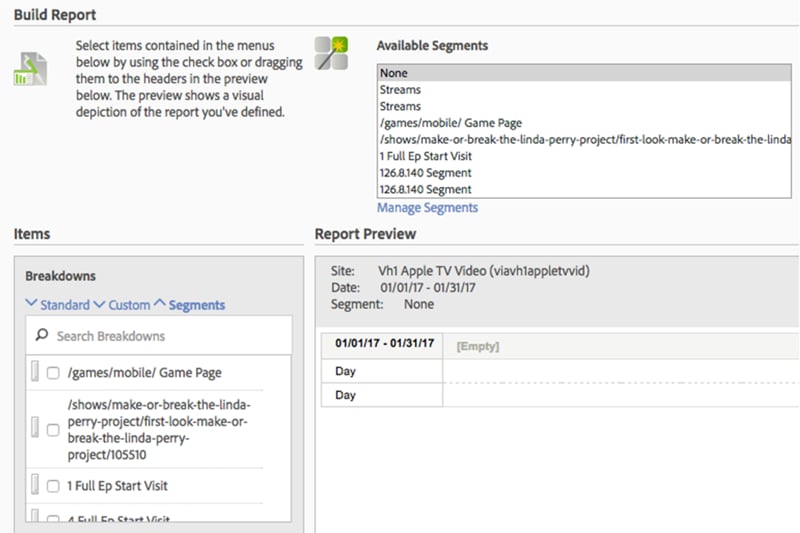Collapse the Segments breakdowns section
Image resolution: width=800 pixels, height=533 pixels.
coord(189,304)
